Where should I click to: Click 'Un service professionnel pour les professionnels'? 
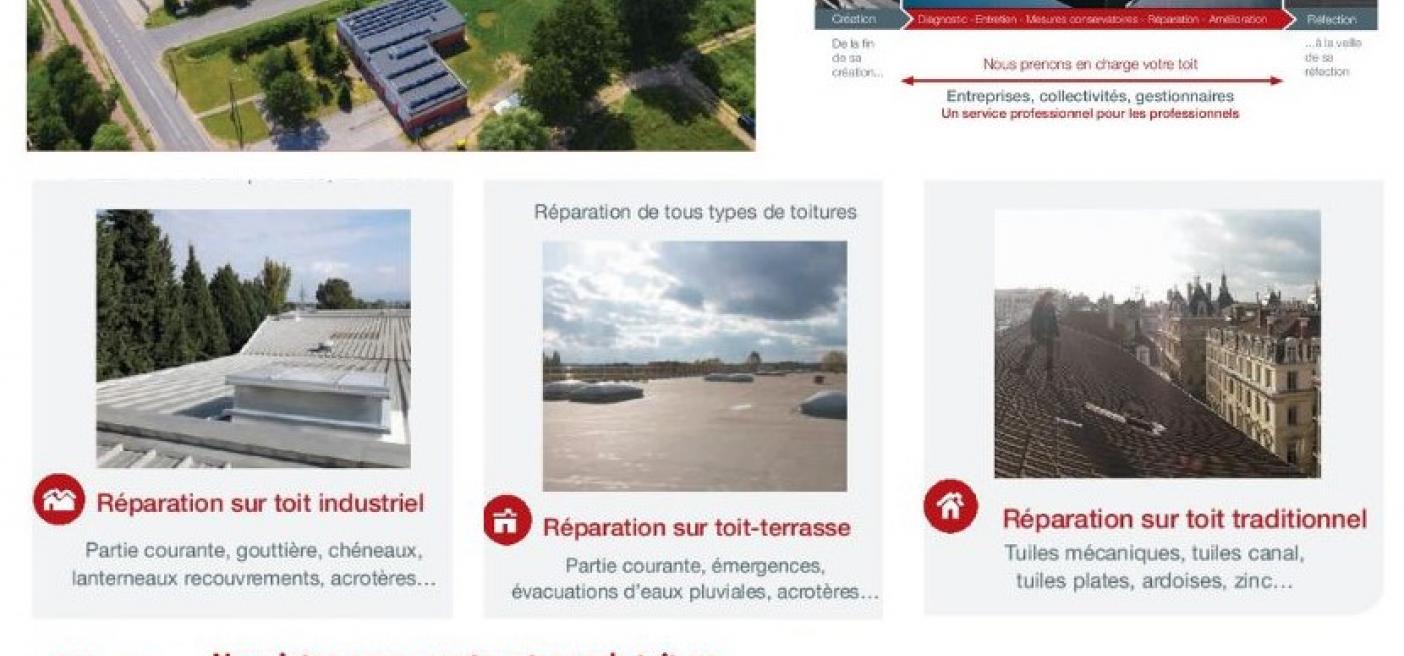pos(1090,114)
